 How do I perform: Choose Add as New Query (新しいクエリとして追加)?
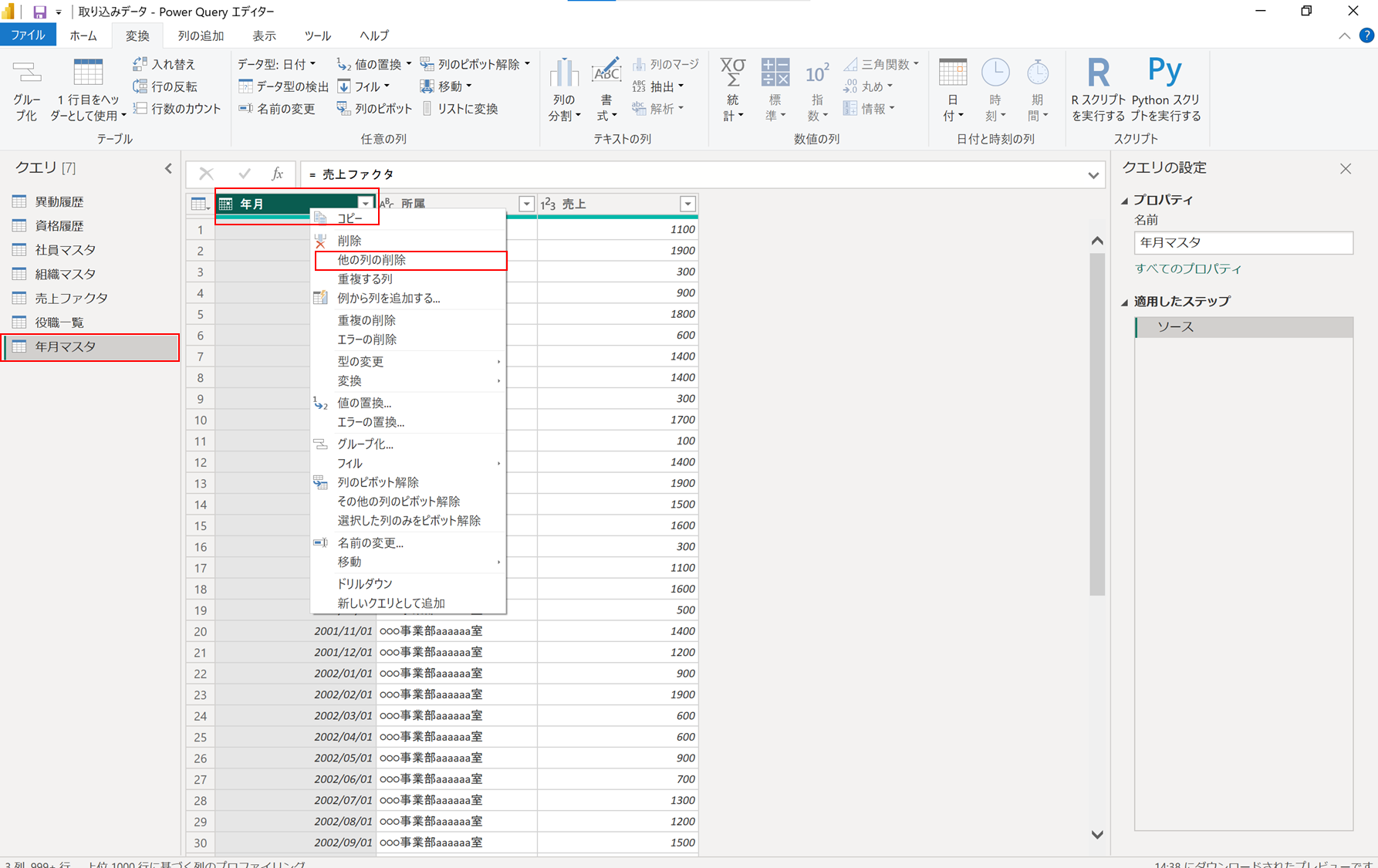[408, 603]
